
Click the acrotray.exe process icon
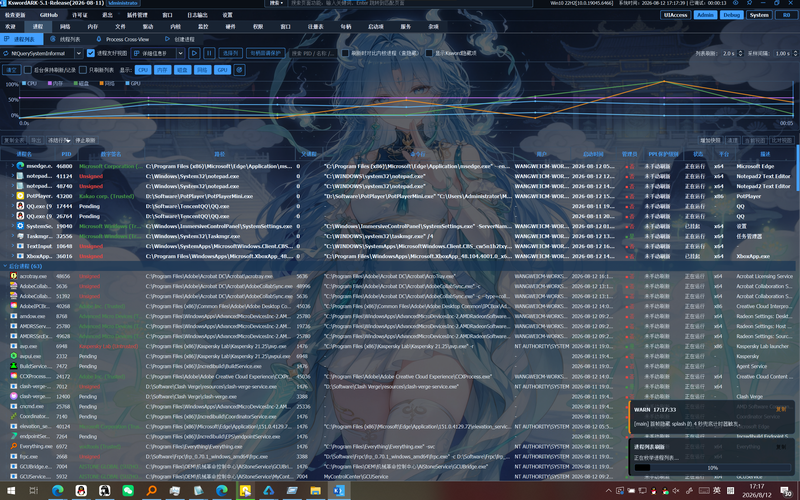14,276
